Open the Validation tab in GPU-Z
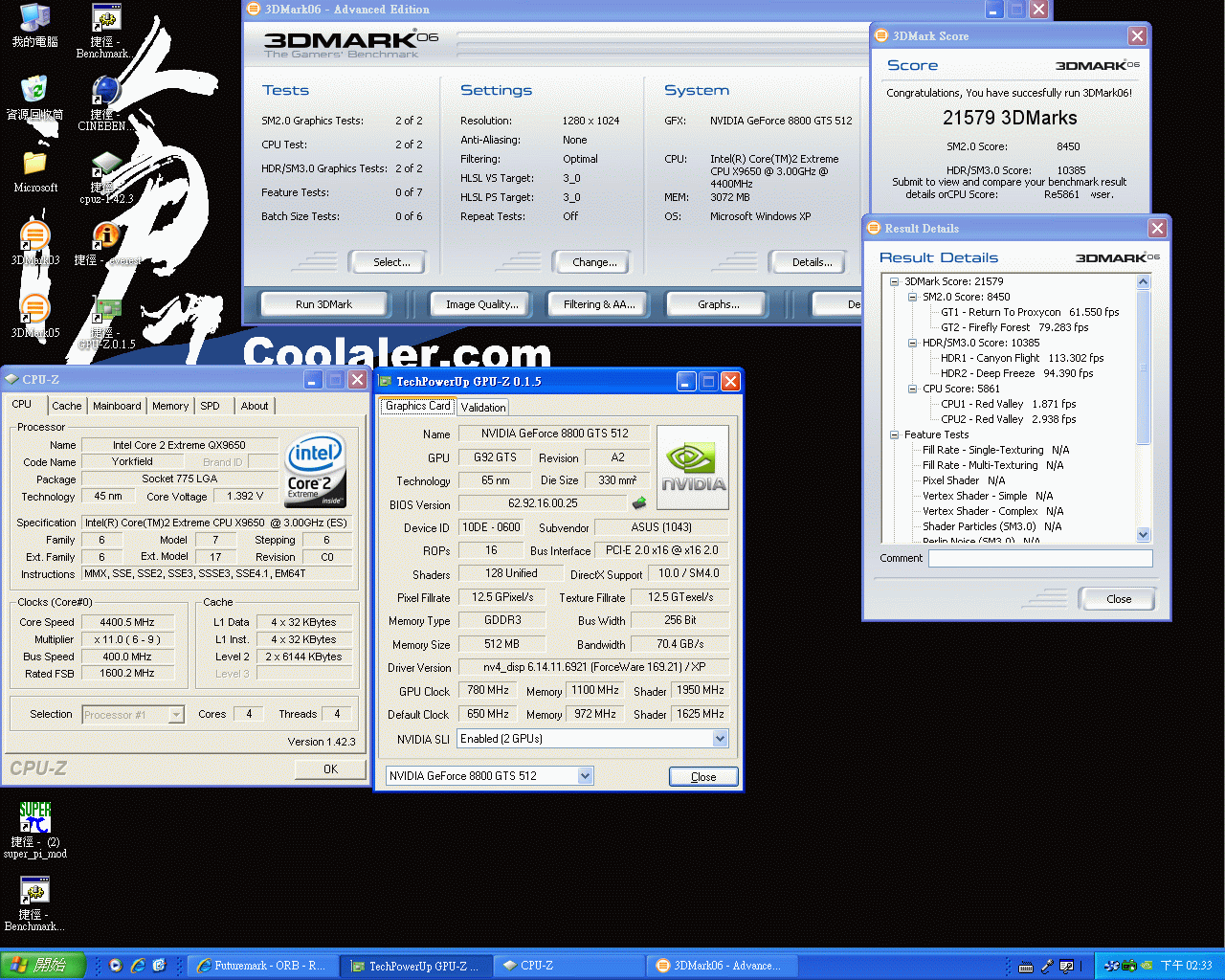This screenshot has width=1225, height=980. tap(483, 407)
